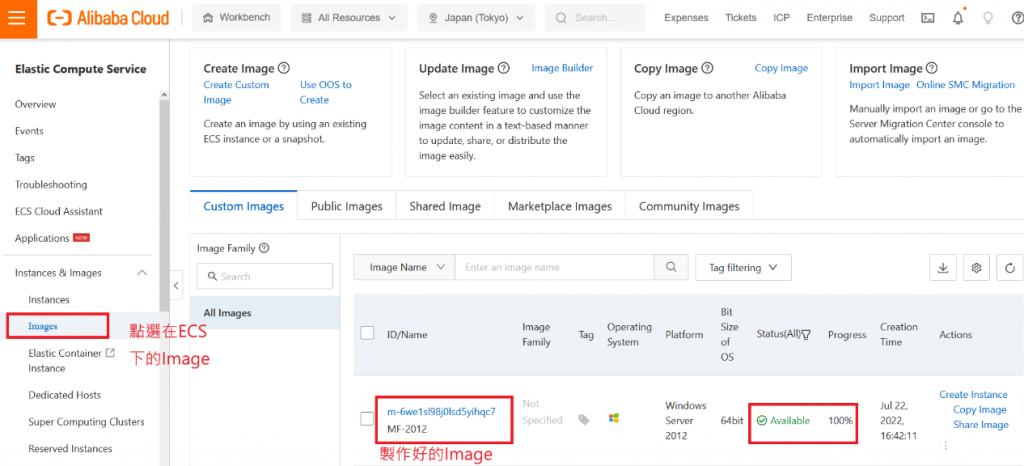
Task: Open the Japan (Tokyo) region dropdown
Action: pos(476,18)
